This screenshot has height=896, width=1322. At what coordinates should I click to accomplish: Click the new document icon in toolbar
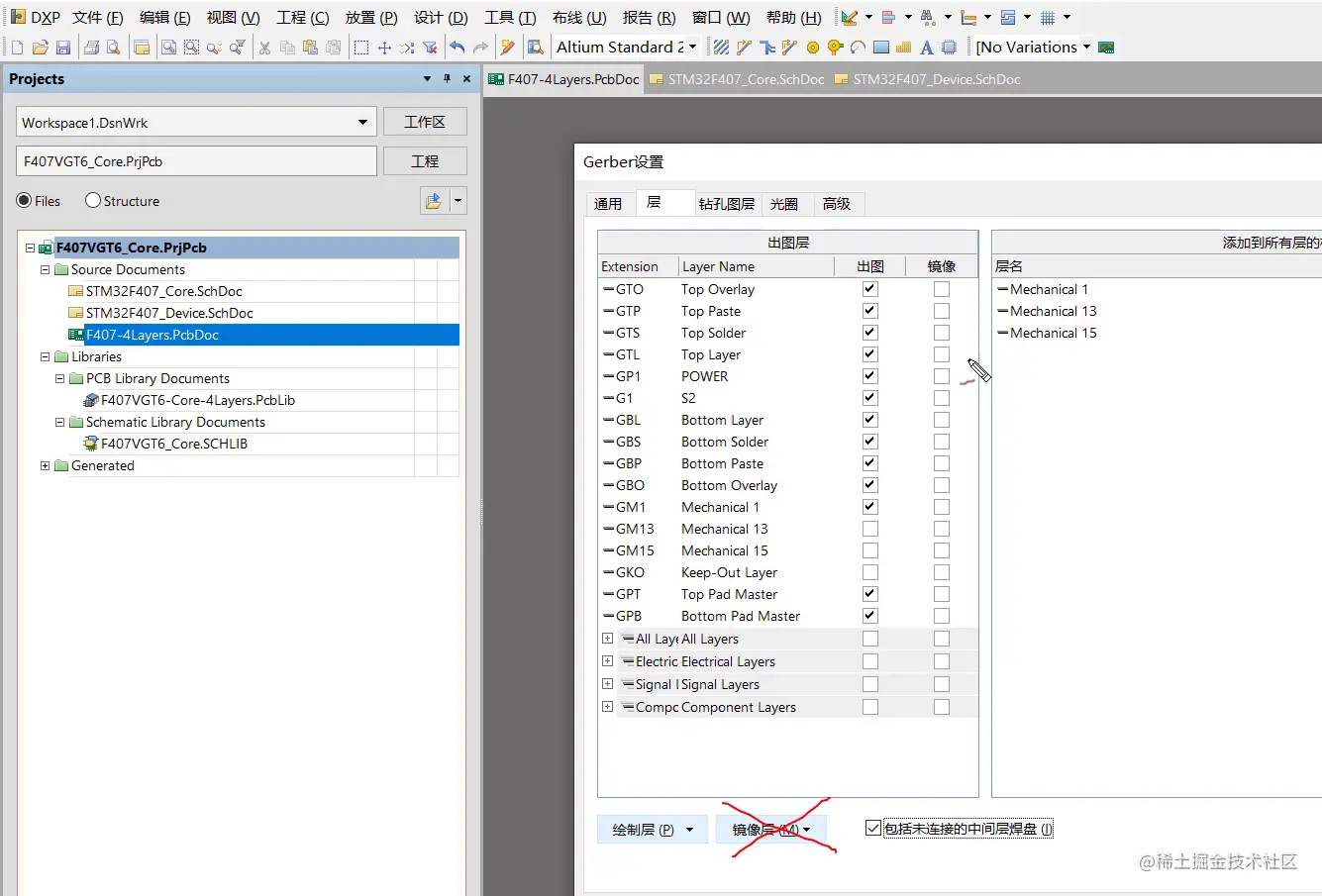tap(17, 48)
